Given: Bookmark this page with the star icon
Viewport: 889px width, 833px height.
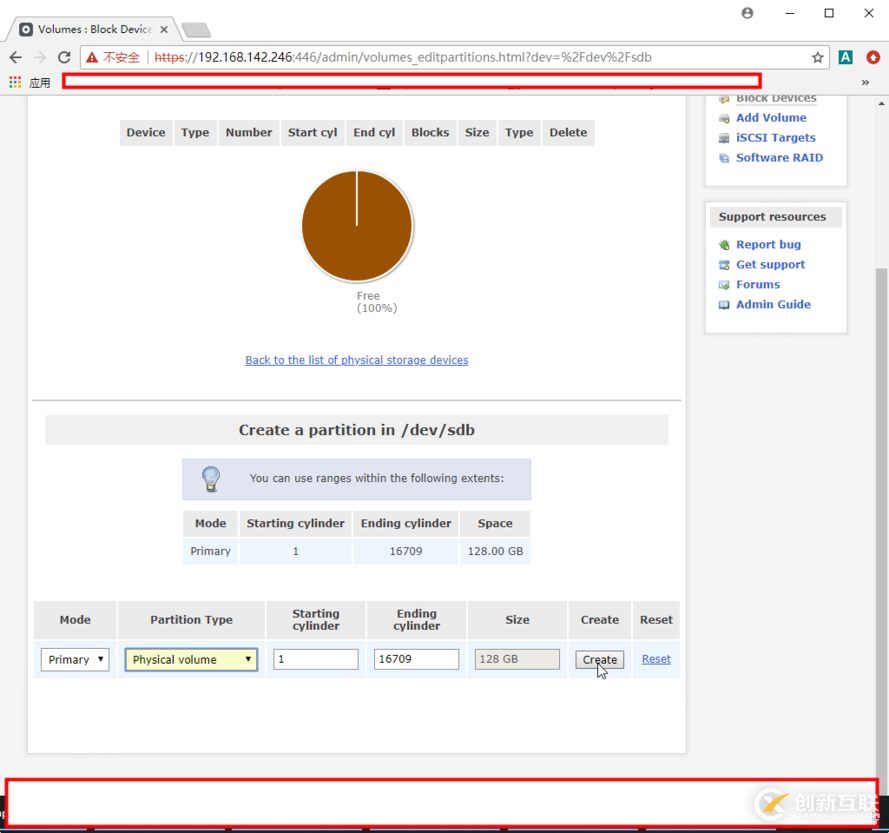Looking at the screenshot, I should [x=817, y=57].
